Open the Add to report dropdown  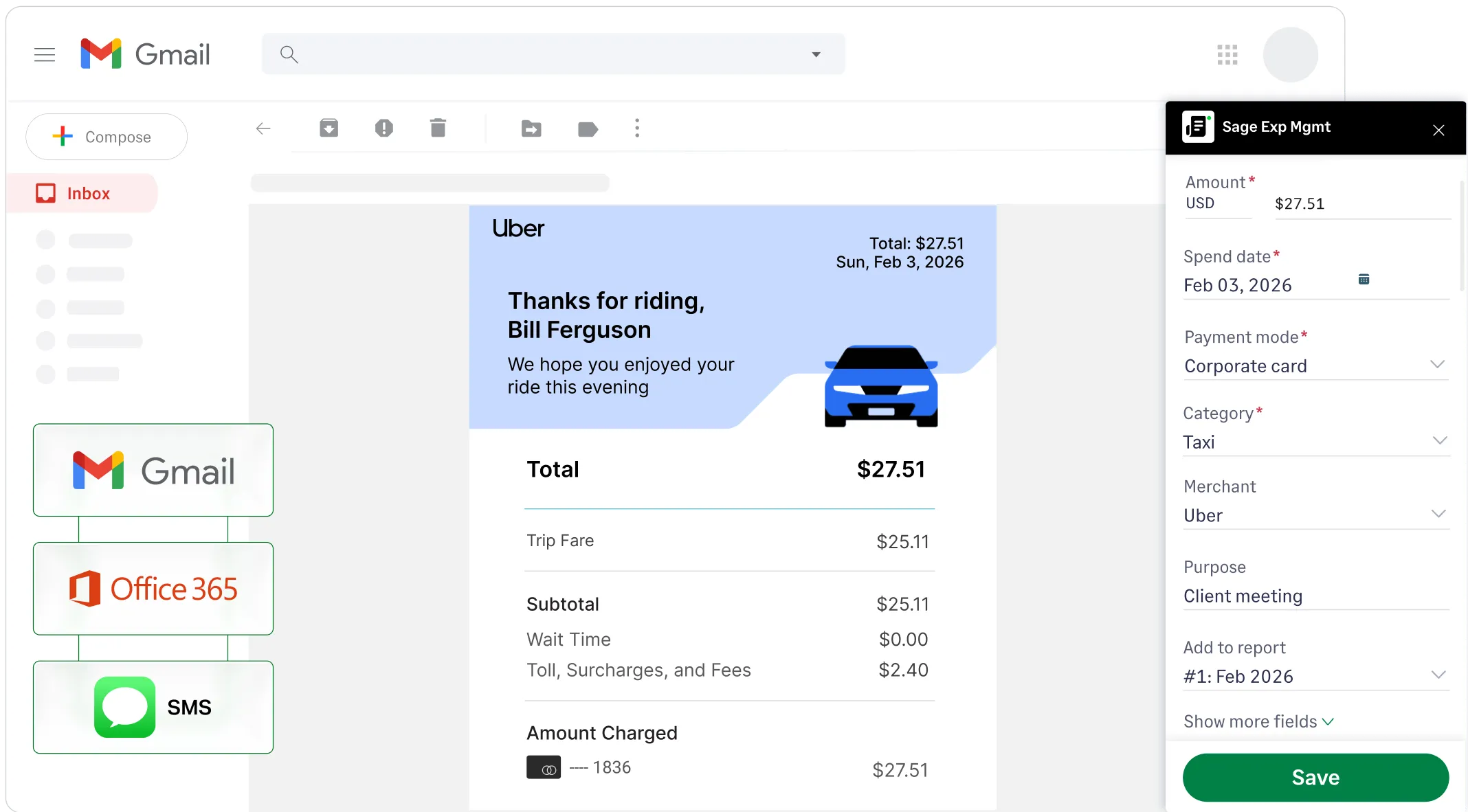(x=1437, y=676)
